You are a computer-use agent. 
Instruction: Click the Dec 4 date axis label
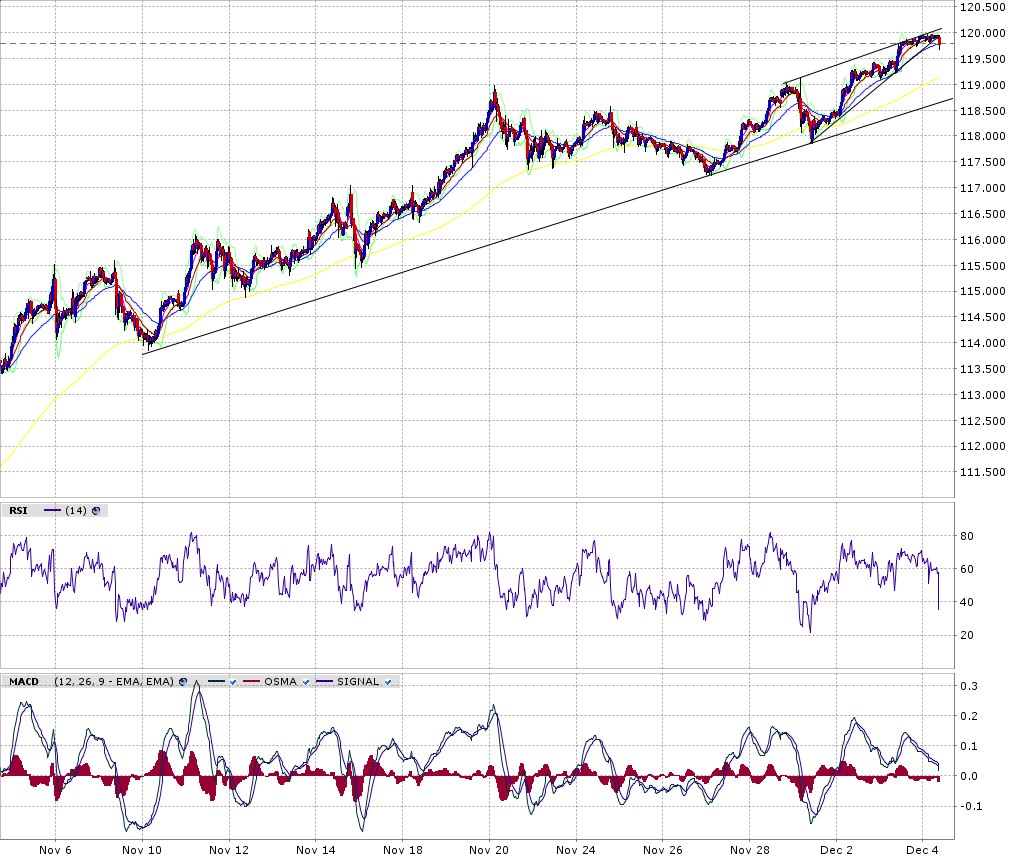click(923, 850)
